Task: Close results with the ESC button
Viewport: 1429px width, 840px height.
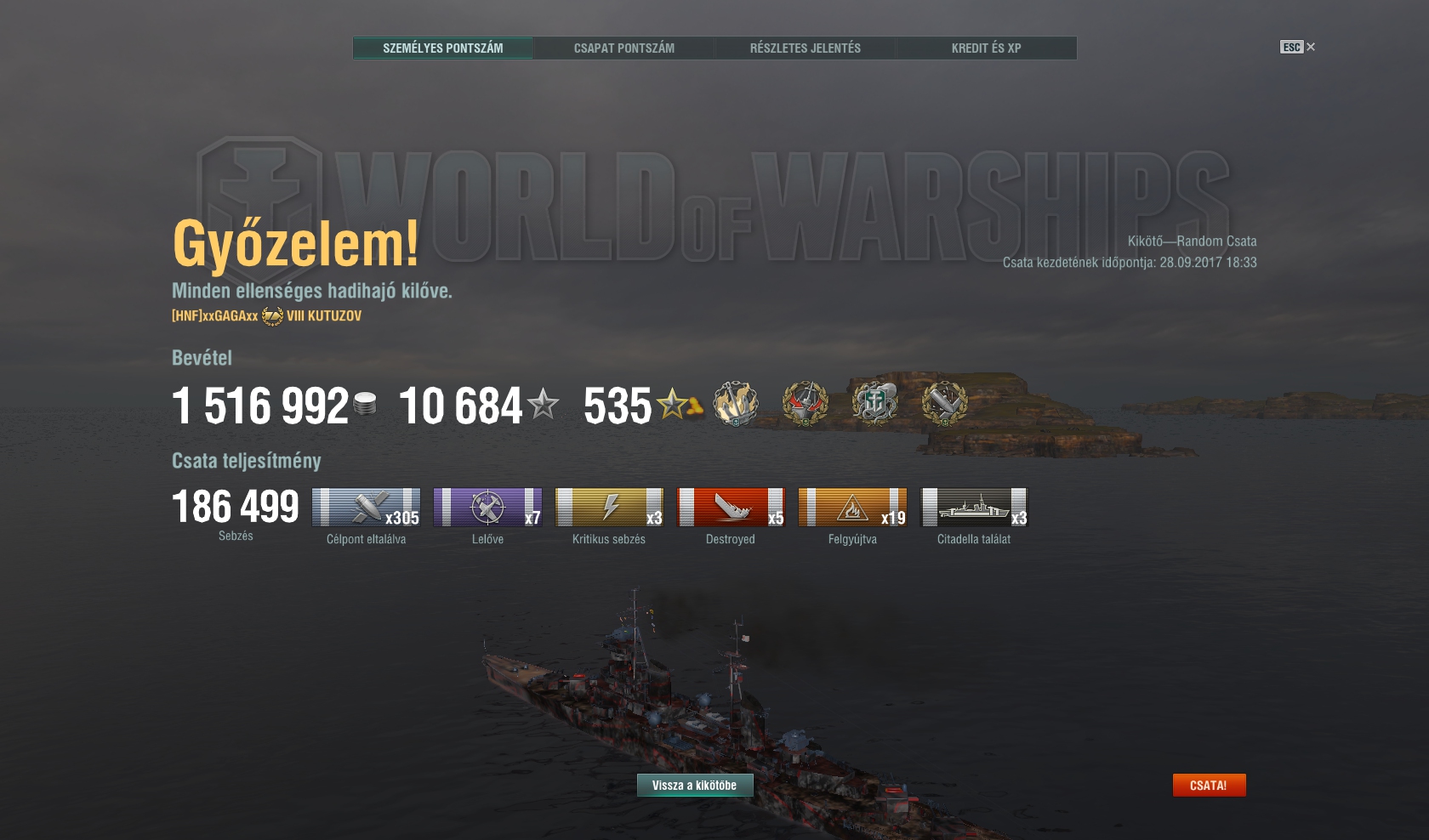Action: point(1297,47)
